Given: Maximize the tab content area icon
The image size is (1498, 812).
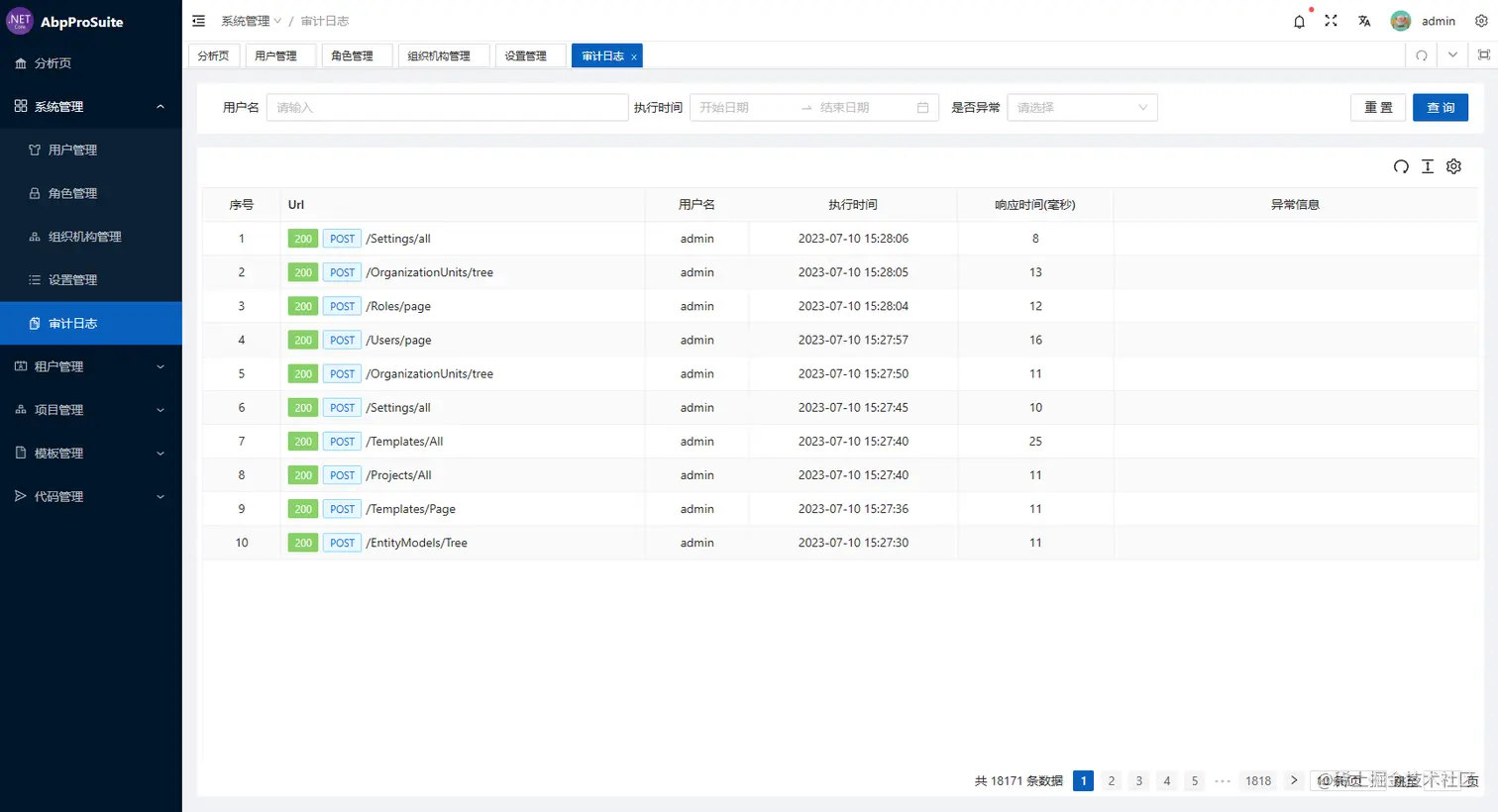Looking at the screenshot, I should [1483, 55].
